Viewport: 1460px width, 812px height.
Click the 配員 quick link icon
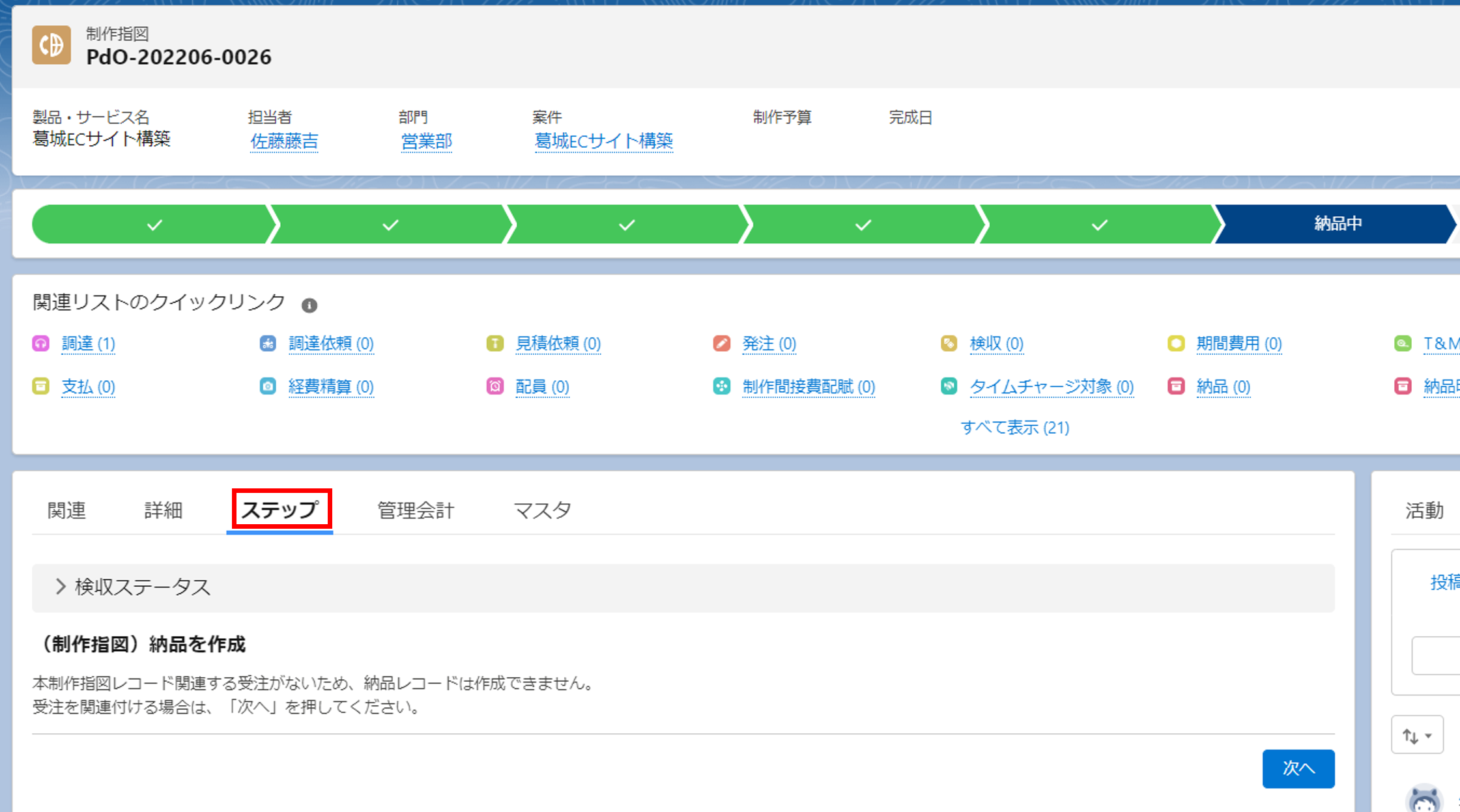pos(495,386)
